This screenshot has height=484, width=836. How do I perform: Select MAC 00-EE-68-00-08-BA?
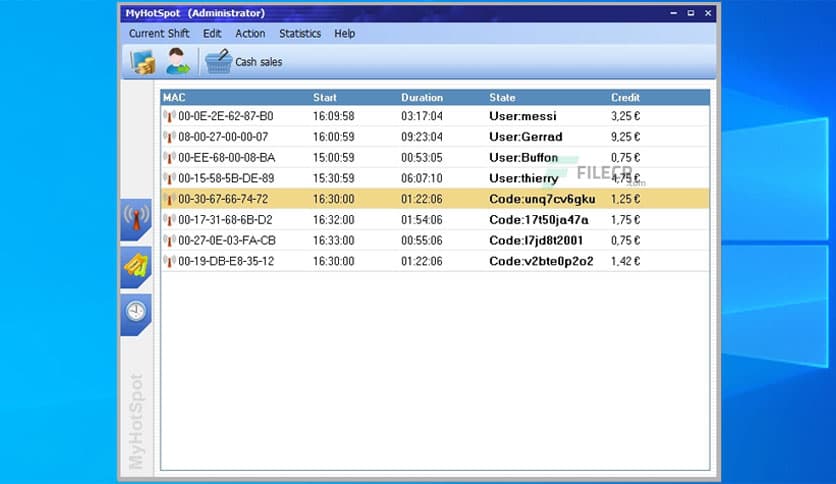click(227, 158)
